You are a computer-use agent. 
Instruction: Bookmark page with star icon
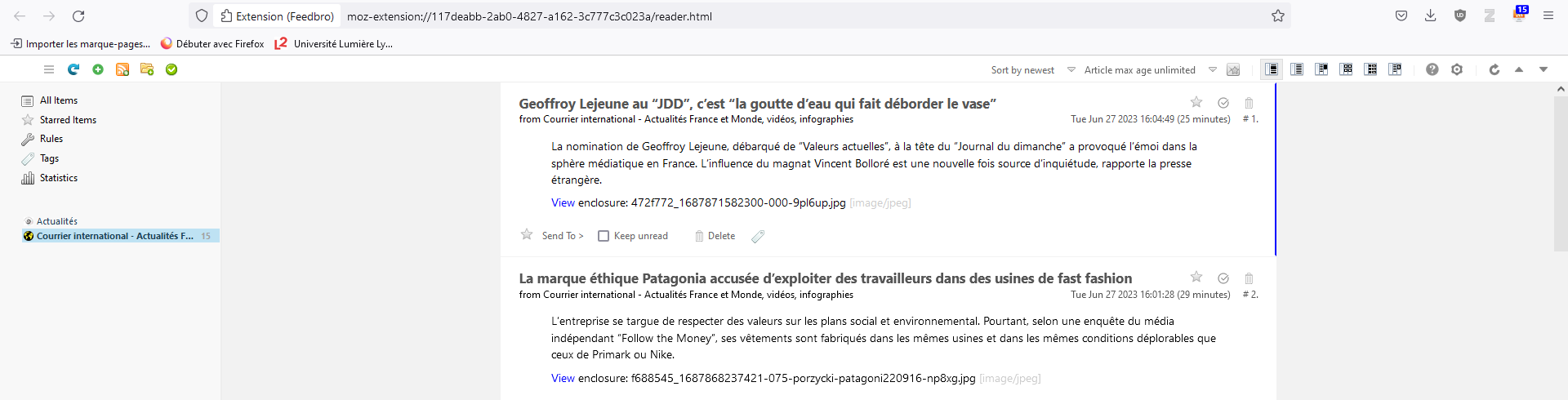(x=1278, y=16)
